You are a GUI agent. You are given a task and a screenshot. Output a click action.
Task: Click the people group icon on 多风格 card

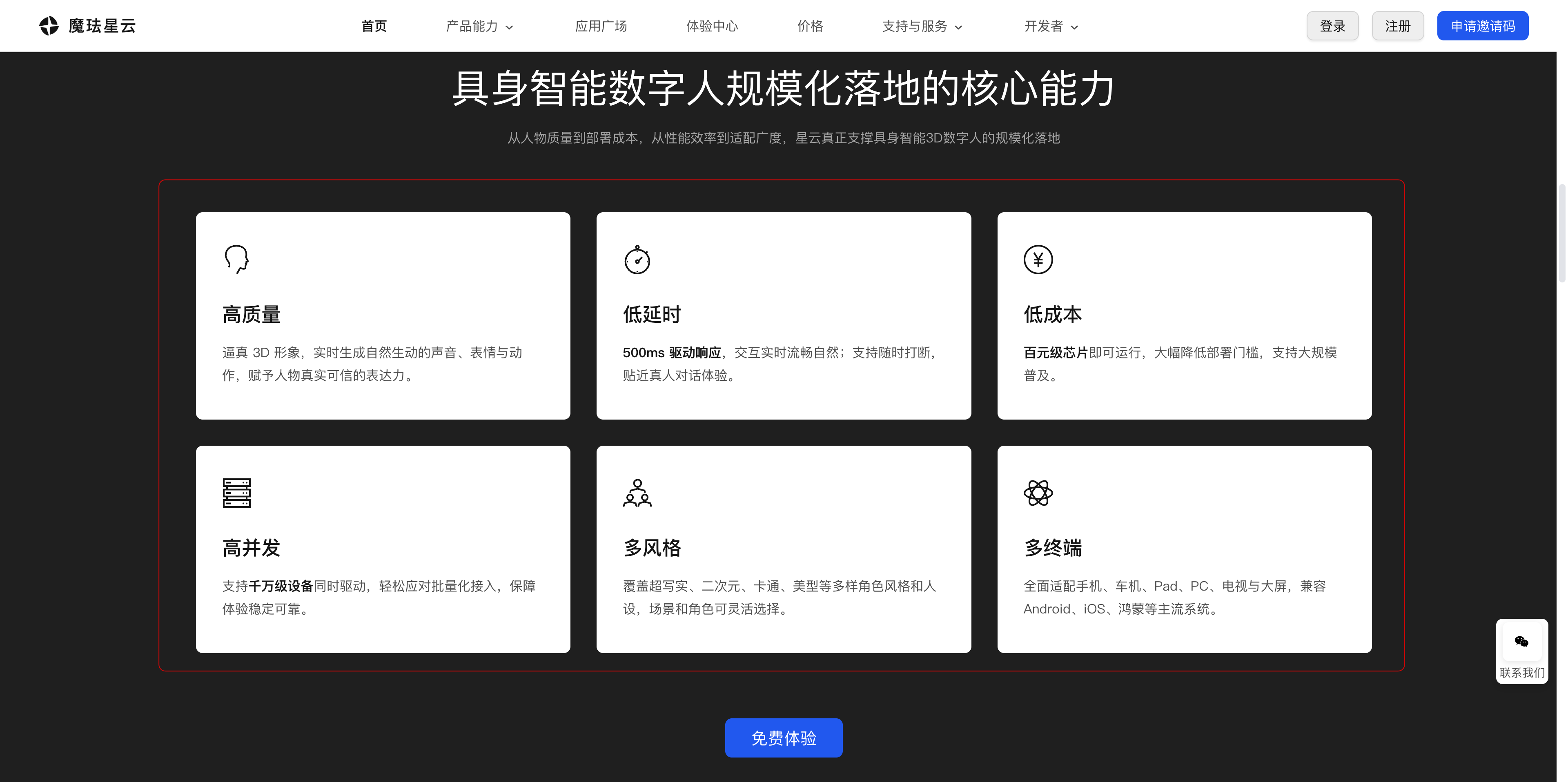pos(637,493)
